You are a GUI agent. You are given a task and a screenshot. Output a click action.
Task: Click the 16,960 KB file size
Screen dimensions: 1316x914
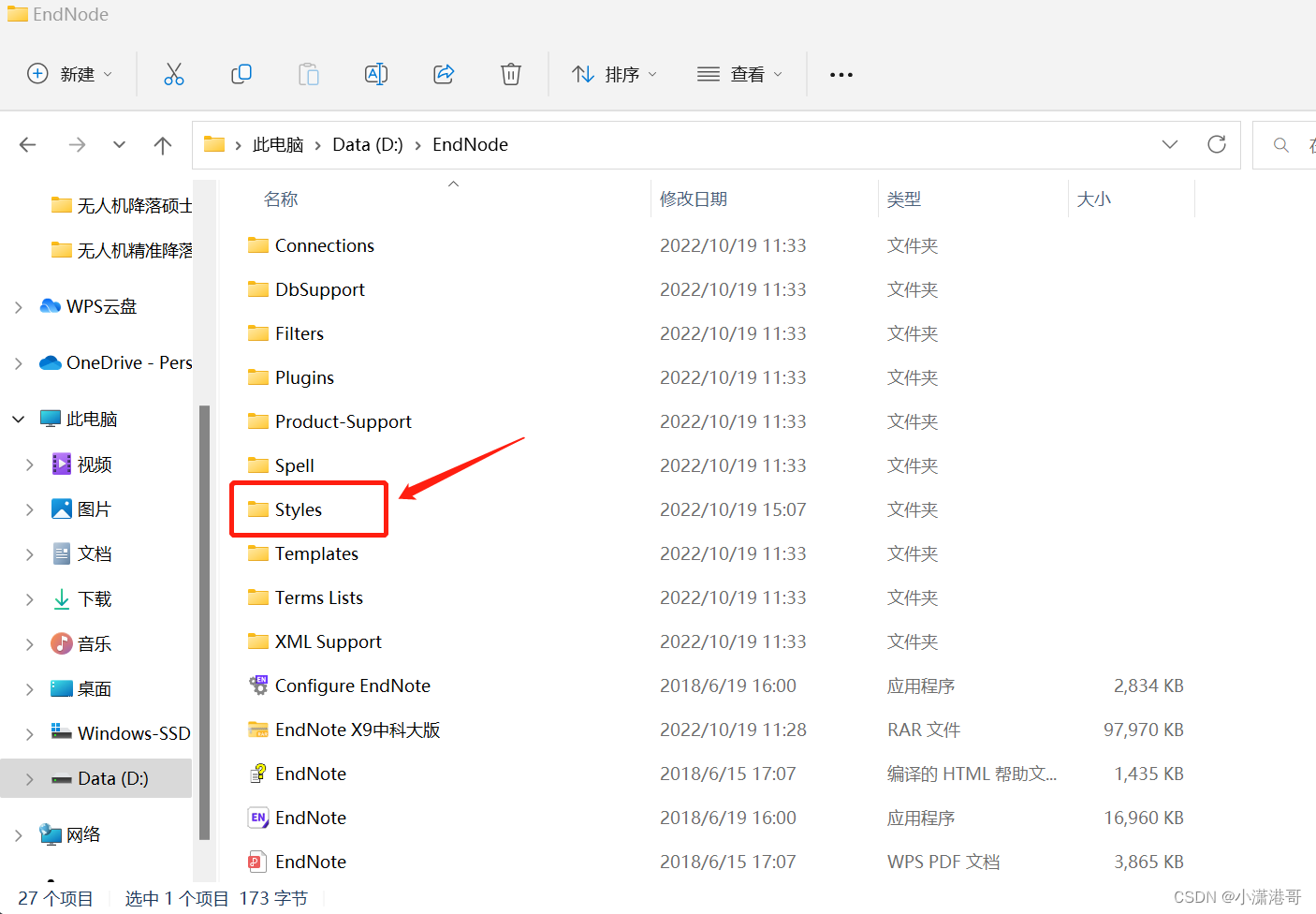pyautogui.click(x=1143, y=818)
